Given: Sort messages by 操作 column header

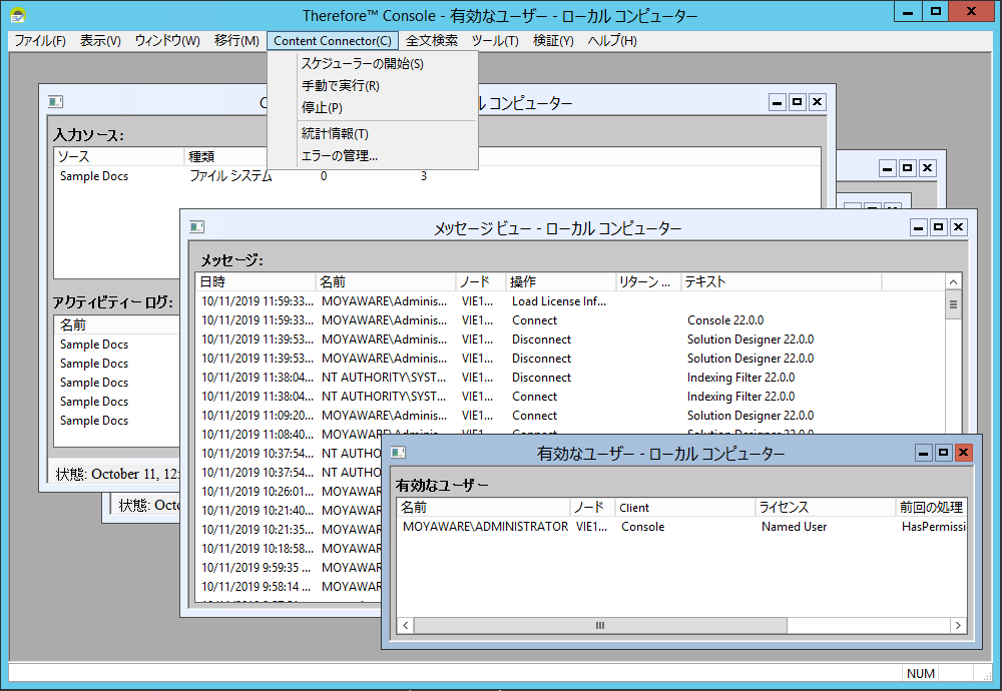Looking at the screenshot, I should click(560, 282).
